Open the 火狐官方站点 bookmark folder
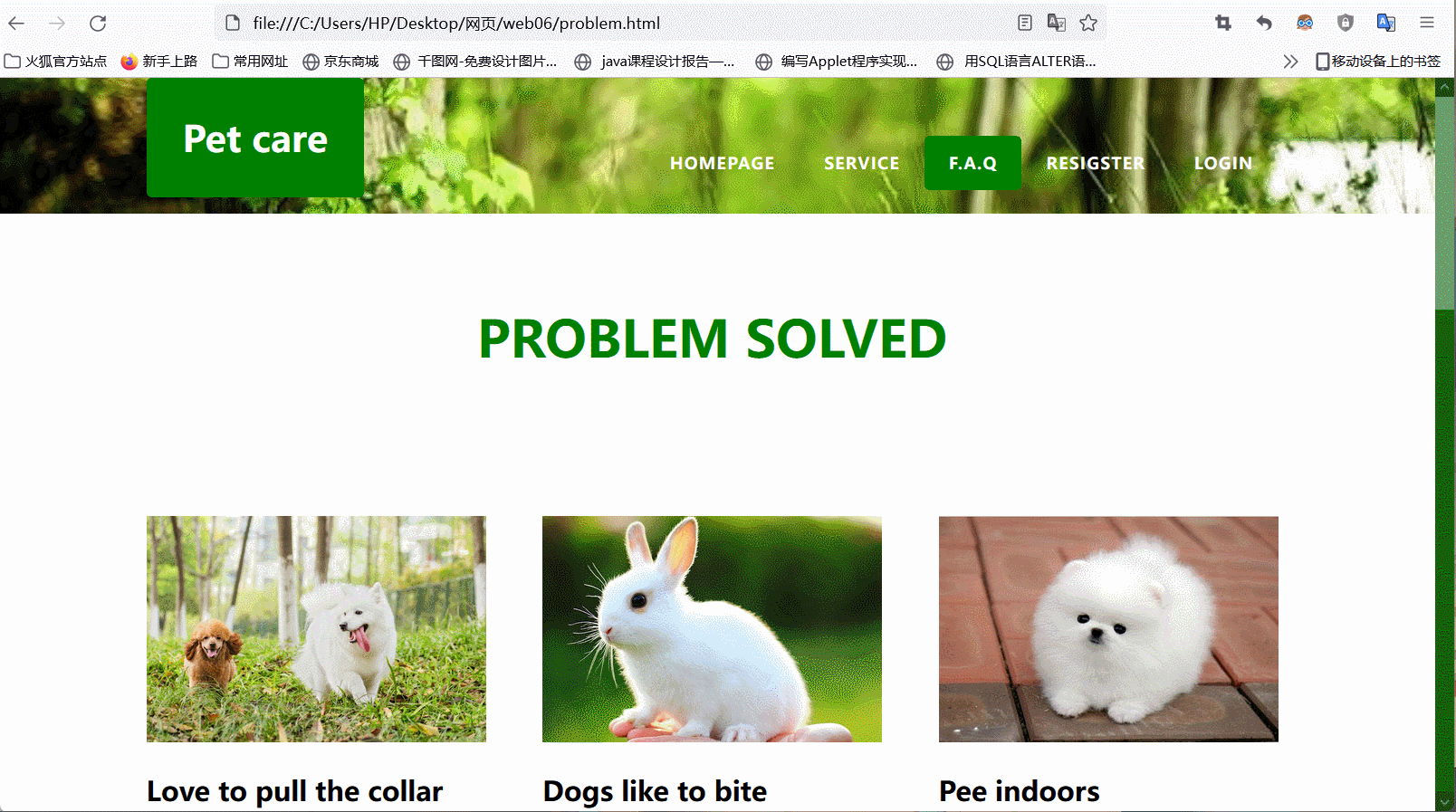The image size is (1456, 812). click(55, 62)
